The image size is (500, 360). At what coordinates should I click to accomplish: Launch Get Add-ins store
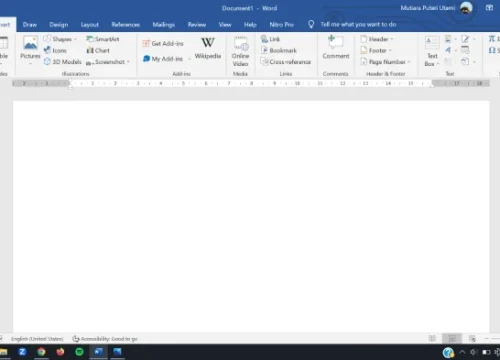point(163,43)
